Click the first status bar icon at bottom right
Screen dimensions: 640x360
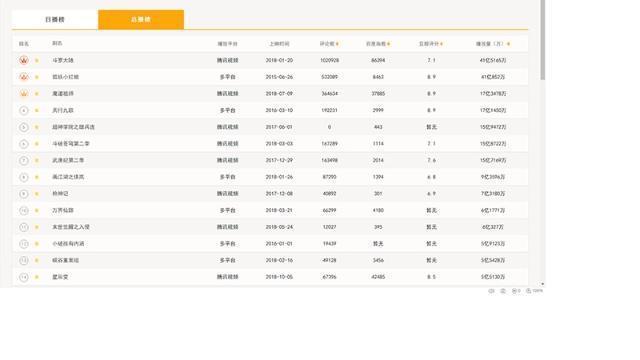(491, 291)
